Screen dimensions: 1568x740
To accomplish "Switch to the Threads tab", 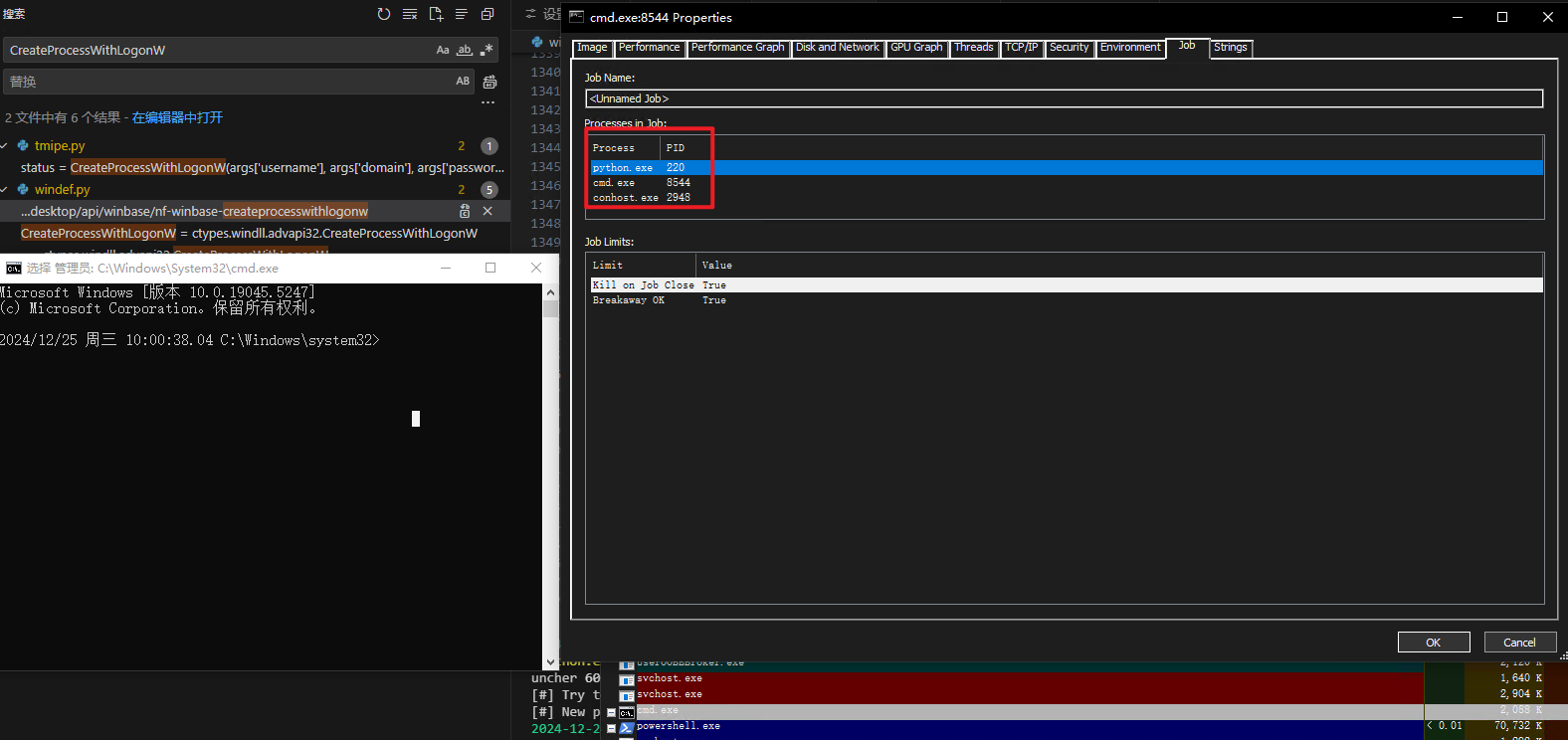I will click(974, 48).
